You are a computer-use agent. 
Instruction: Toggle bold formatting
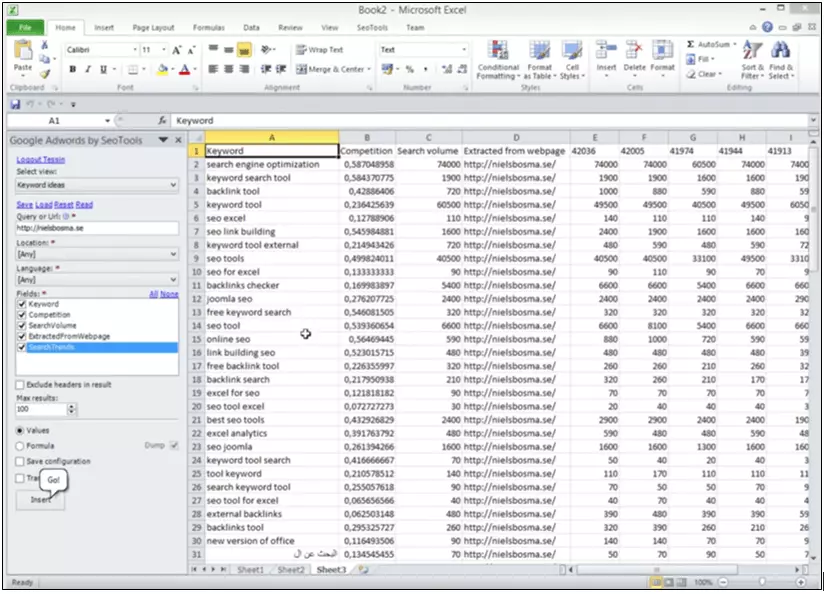point(73,69)
